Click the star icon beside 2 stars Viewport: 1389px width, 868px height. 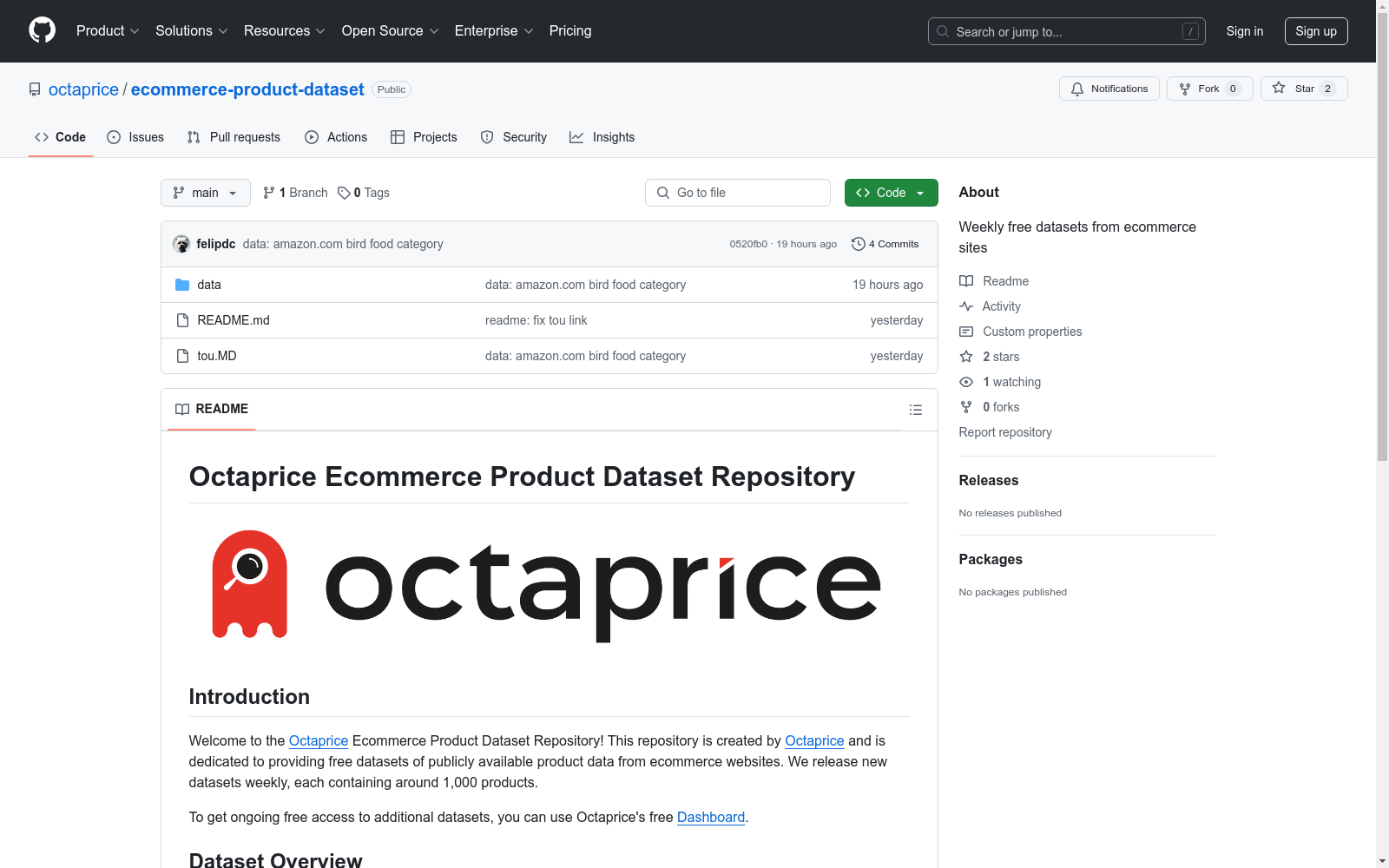click(x=966, y=357)
